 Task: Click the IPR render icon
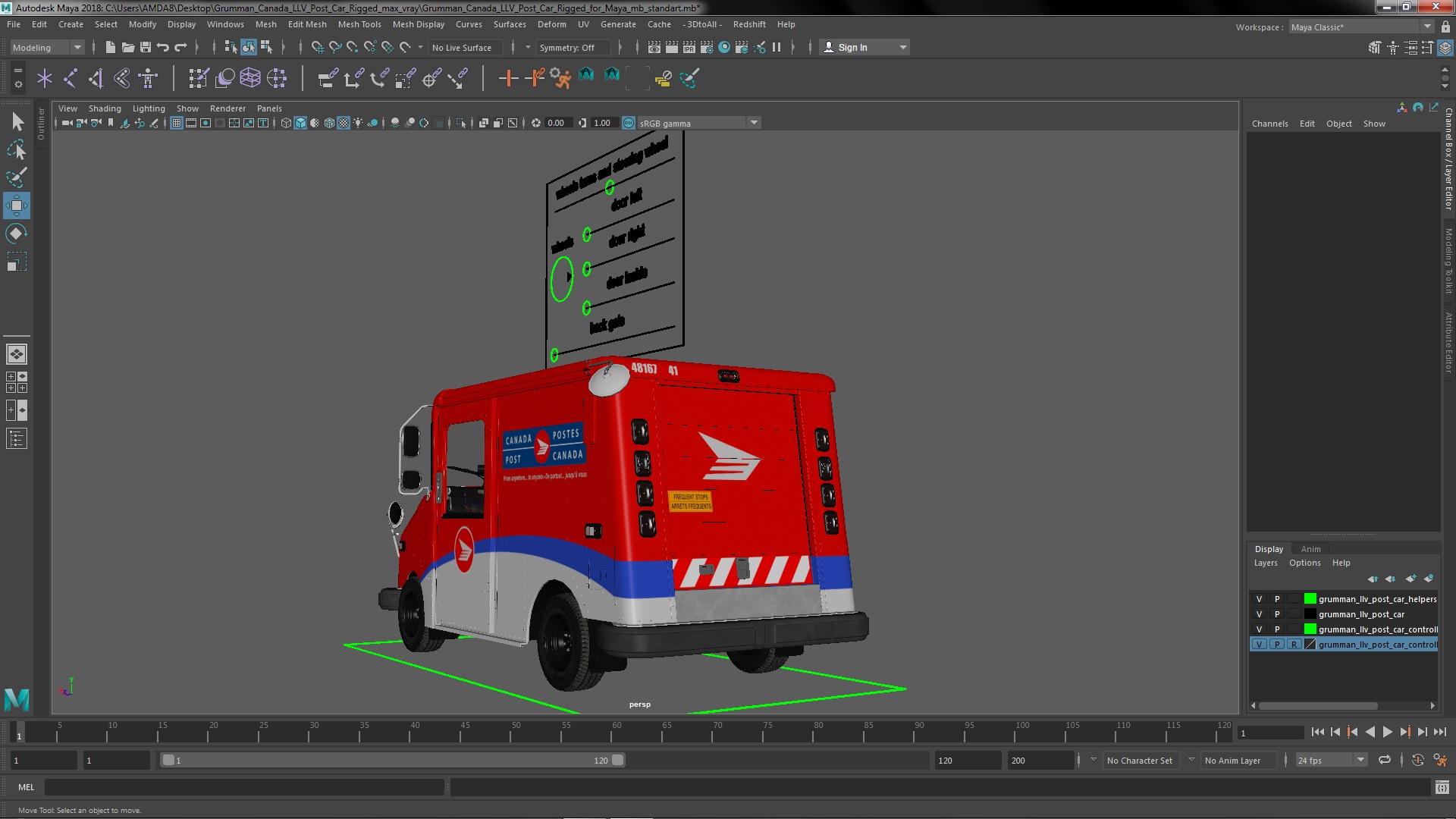[689, 47]
